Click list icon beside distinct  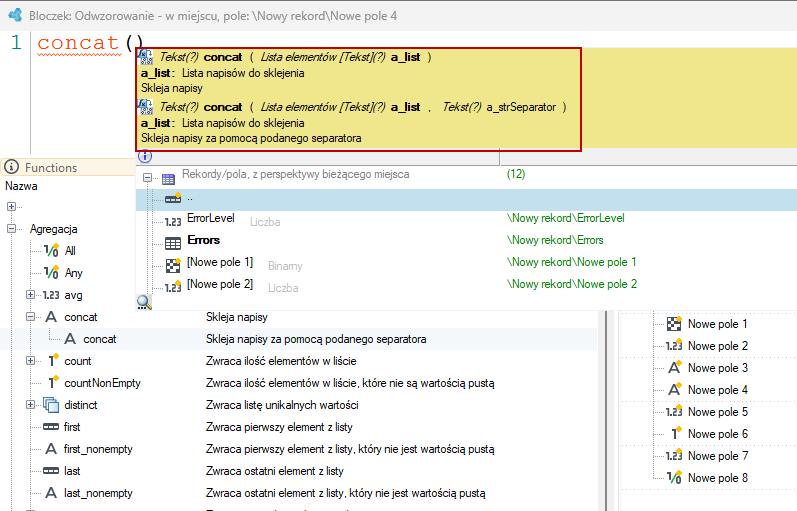(x=51, y=405)
